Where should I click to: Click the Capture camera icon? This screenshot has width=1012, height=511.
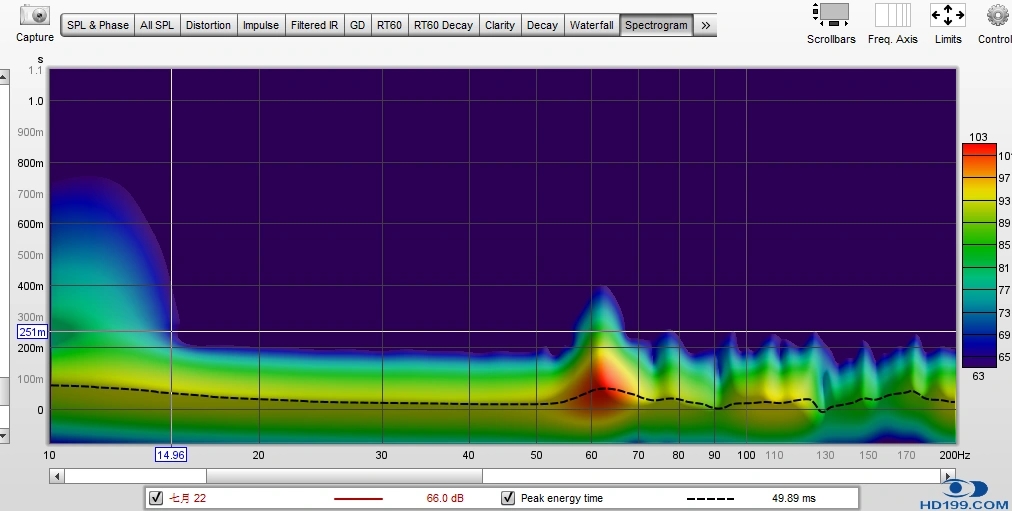pos(35,15)
